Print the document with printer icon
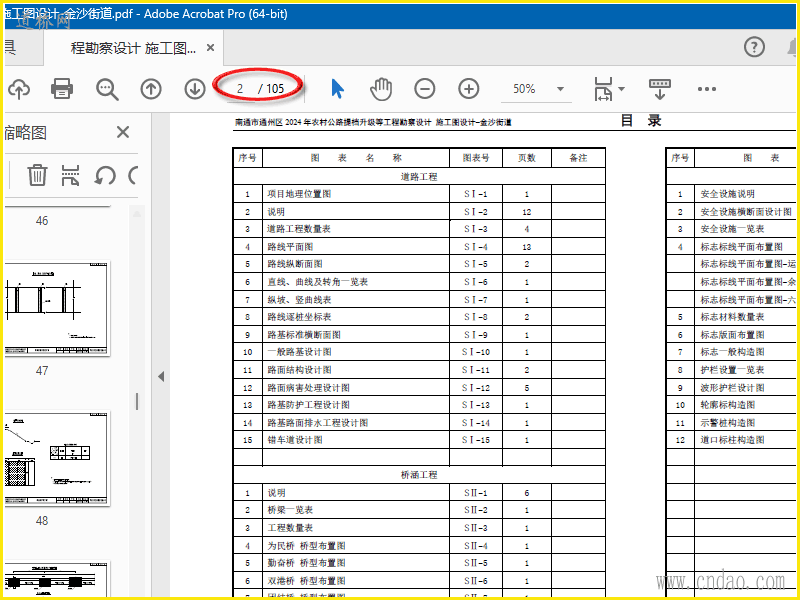 62,89
